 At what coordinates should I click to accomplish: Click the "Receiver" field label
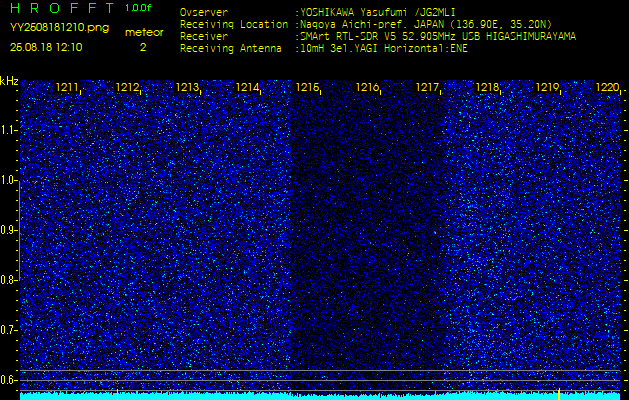204,37
